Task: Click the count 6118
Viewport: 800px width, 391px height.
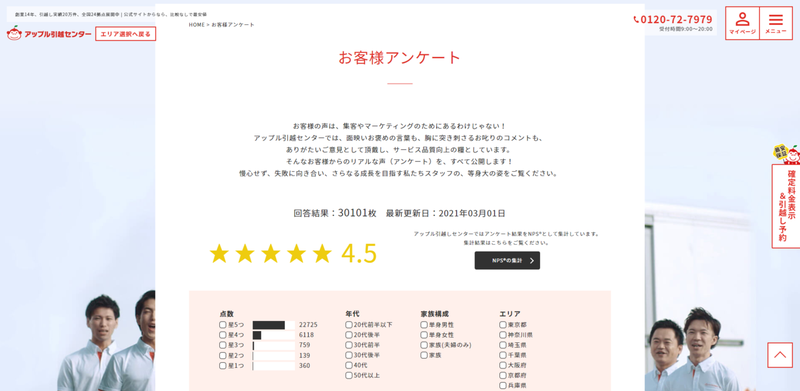Action: (x=306, y=335)
